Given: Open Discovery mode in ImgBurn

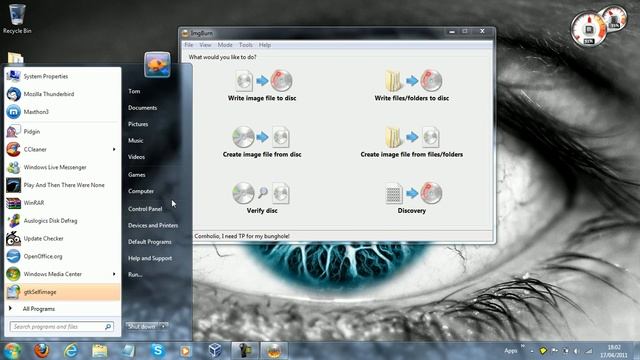Looking at the screenshot, I should [411, 198].
